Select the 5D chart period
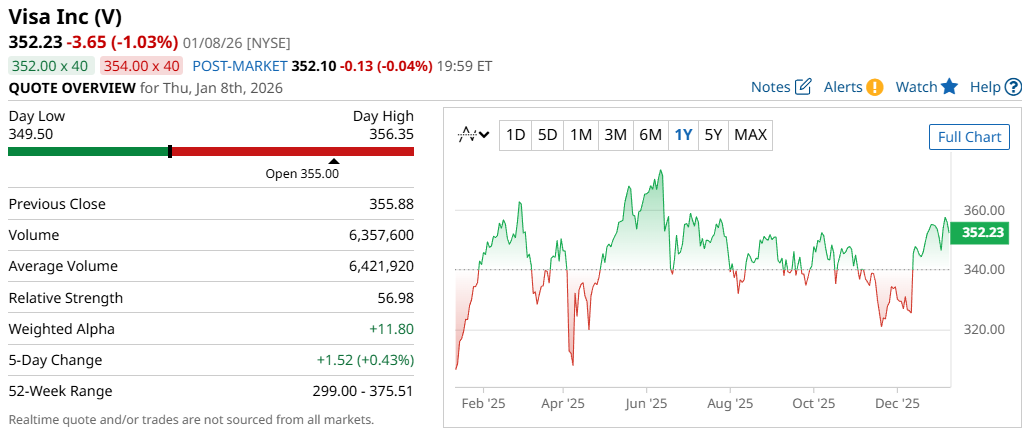Viewport: 1030px width, 439px height. pos(547,135)
